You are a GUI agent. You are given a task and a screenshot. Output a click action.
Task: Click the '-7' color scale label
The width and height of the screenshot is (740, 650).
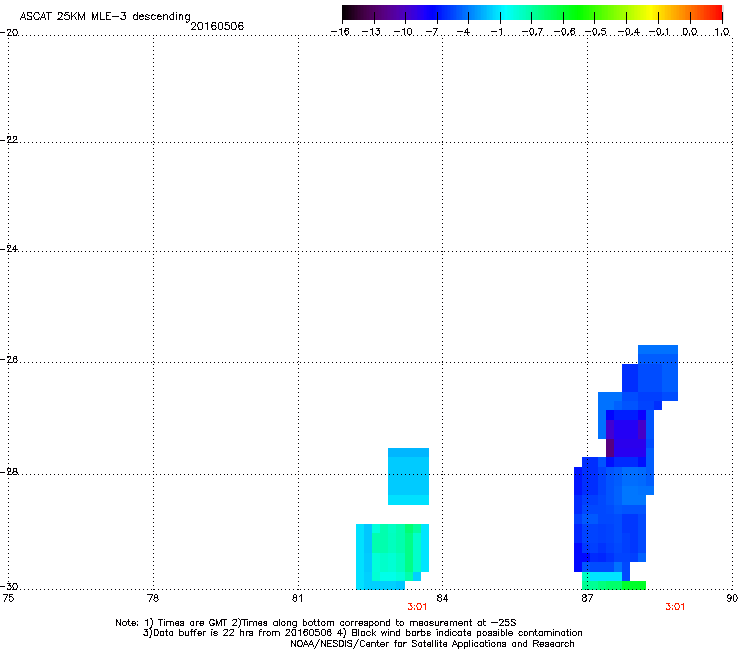click(432, 32)
